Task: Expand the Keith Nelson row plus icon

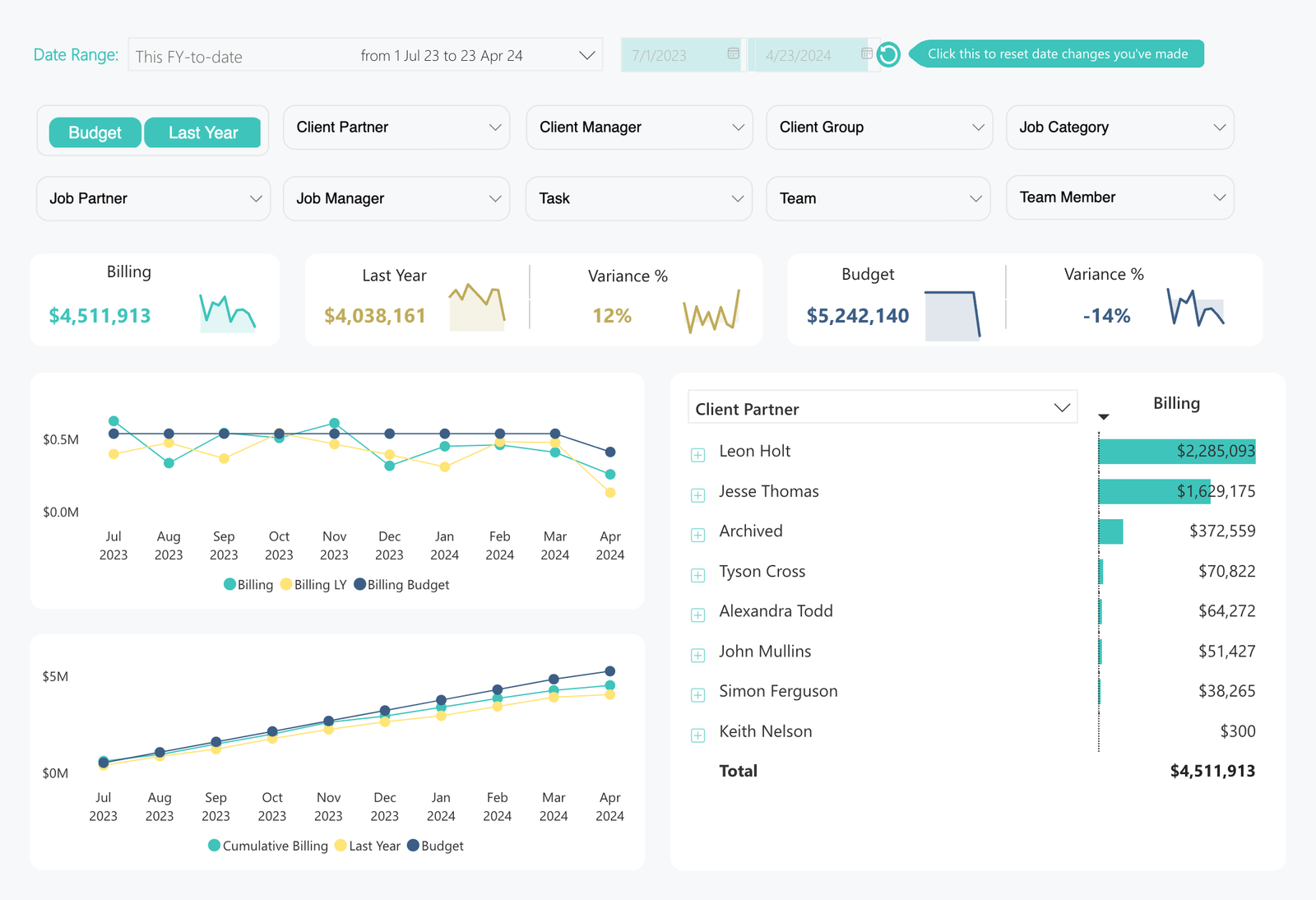Action: coord(698,735)
